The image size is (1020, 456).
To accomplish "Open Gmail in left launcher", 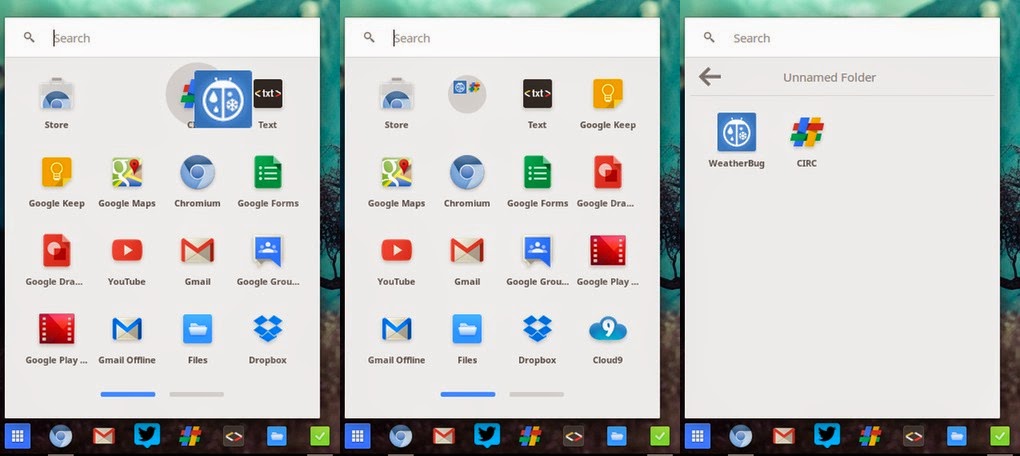I will 197,250.
